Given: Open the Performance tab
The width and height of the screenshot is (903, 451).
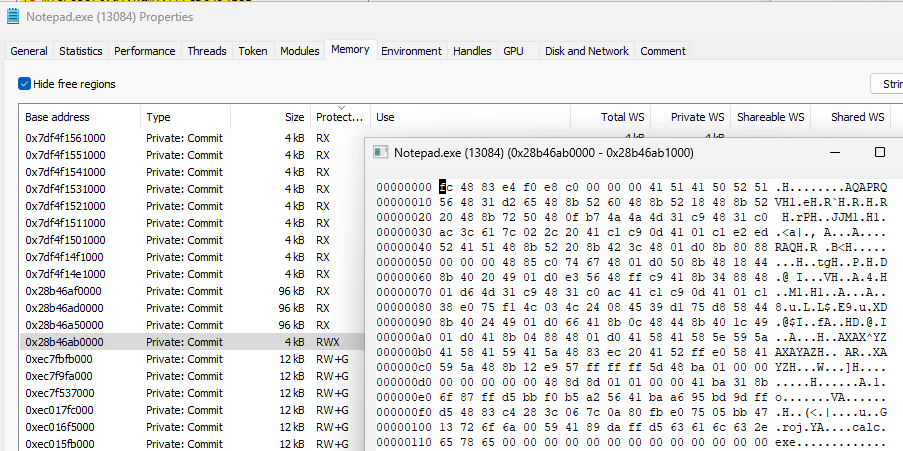Looking at the screenshot, I should (145, 51).
